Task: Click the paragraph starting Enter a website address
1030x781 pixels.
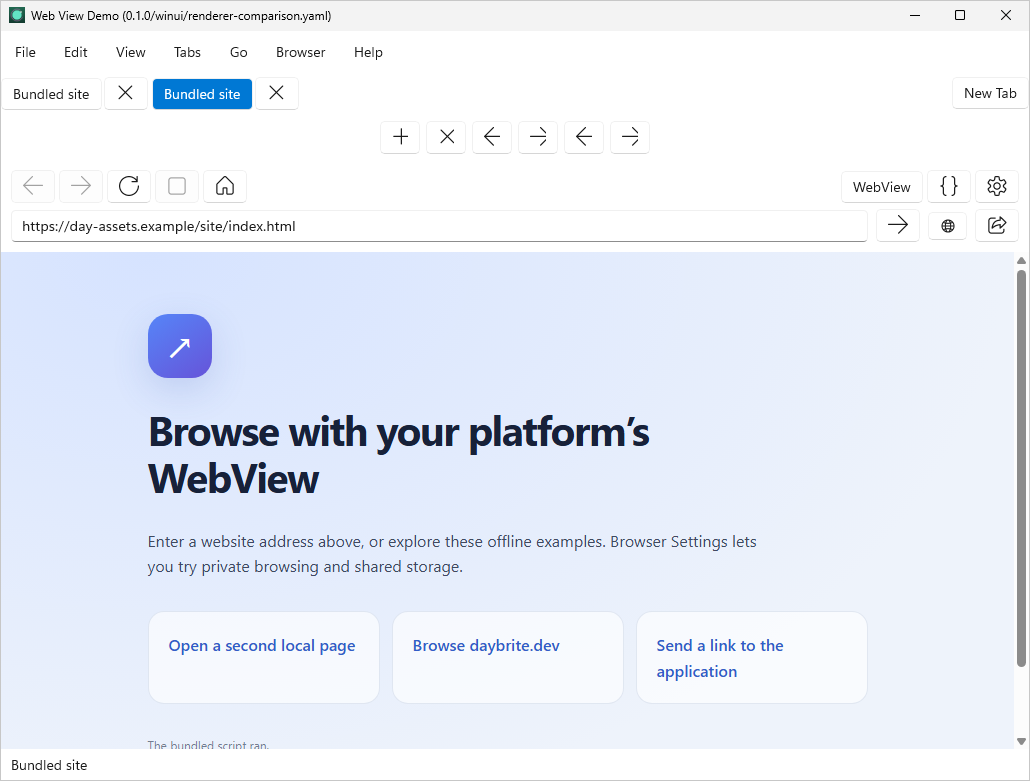Action: click(452, 554)
